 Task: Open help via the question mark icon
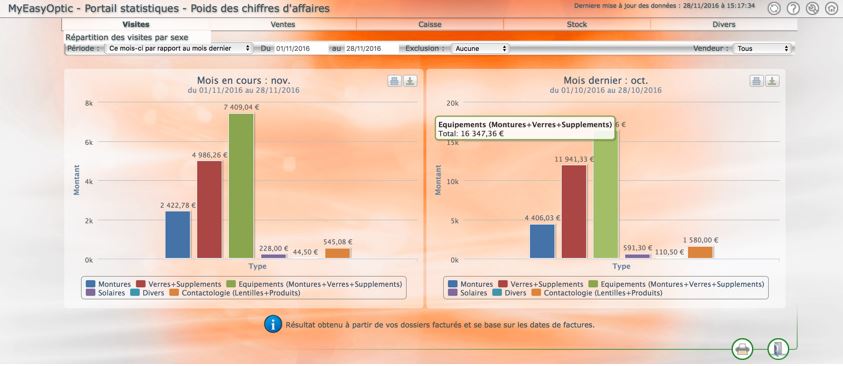[793, 8]
